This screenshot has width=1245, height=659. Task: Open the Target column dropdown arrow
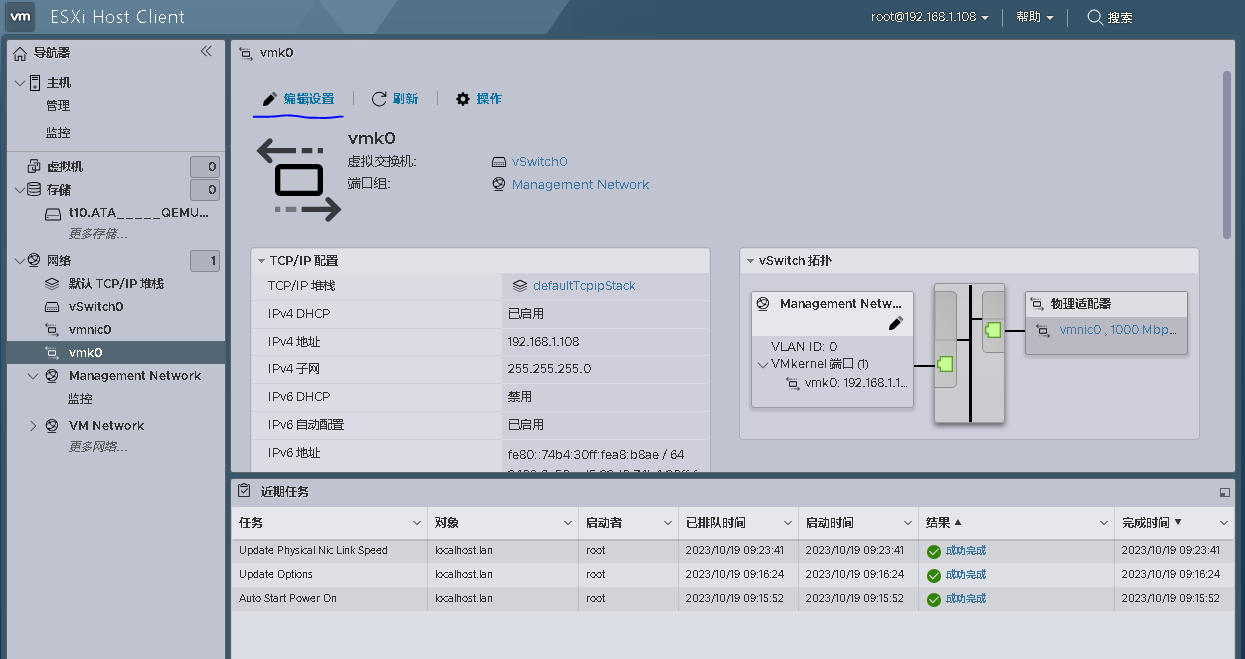(567, 523)
